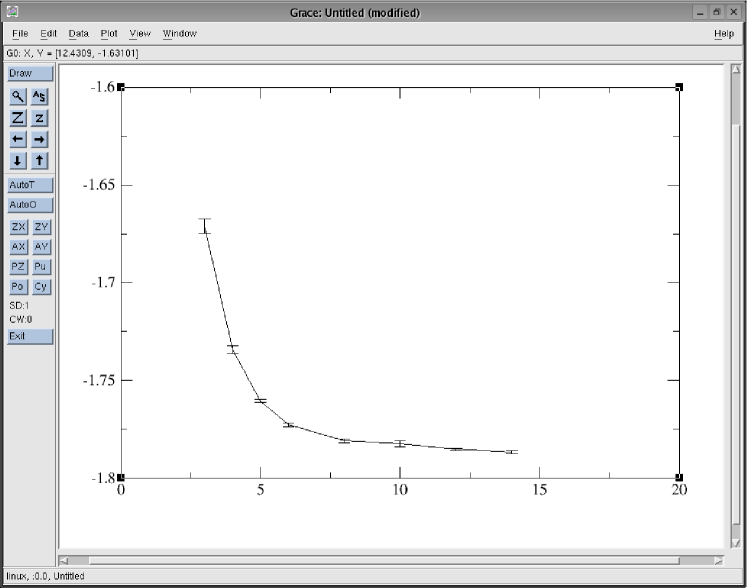747x588 pixels.
Task: Click the small z zoom-out button
Action: (40, 118)
